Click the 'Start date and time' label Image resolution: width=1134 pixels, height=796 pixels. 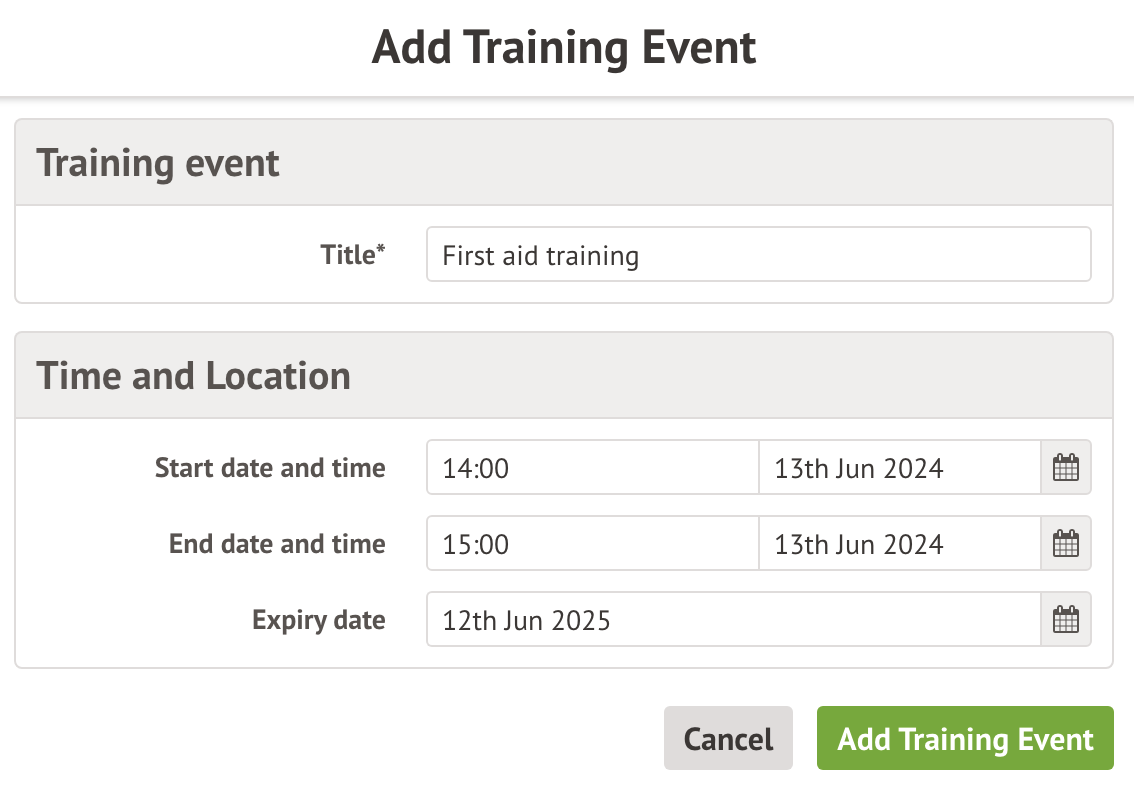tap(270, 468)
